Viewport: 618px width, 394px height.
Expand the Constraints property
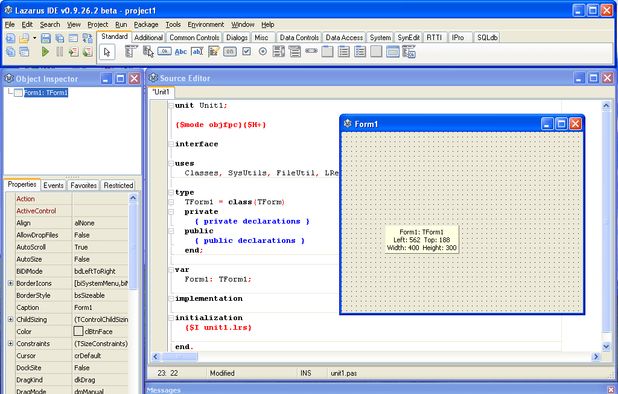coord(11,344)
